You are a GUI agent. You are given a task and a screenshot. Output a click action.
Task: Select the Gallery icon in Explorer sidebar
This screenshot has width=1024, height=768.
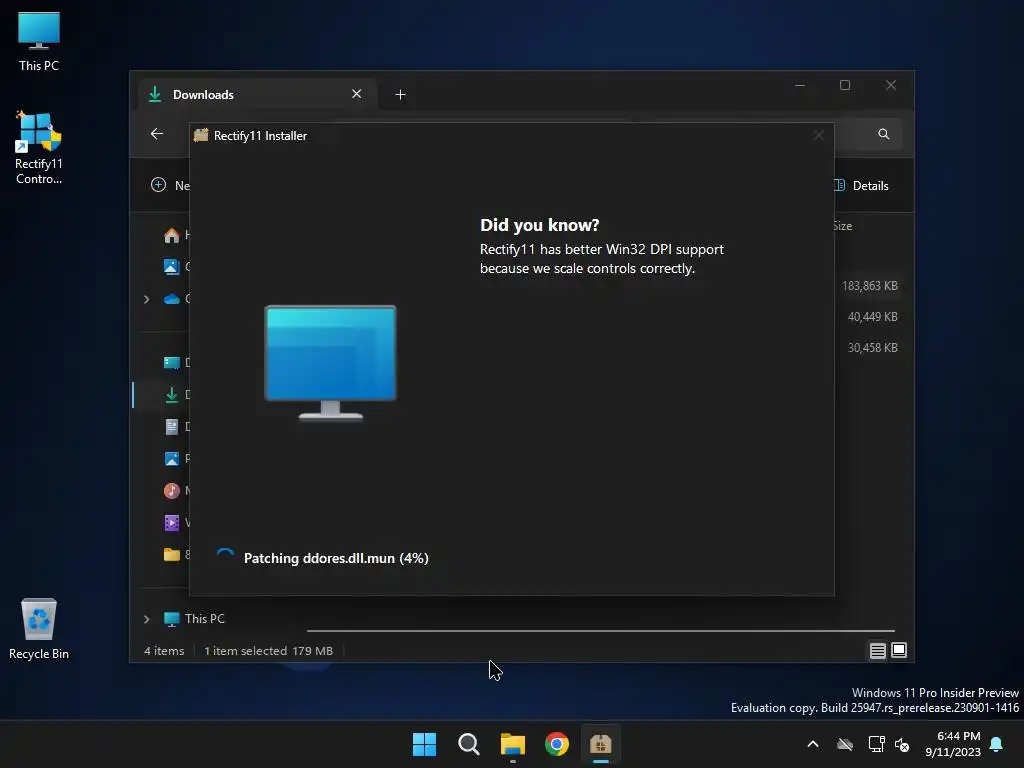[x=172, y=266]
